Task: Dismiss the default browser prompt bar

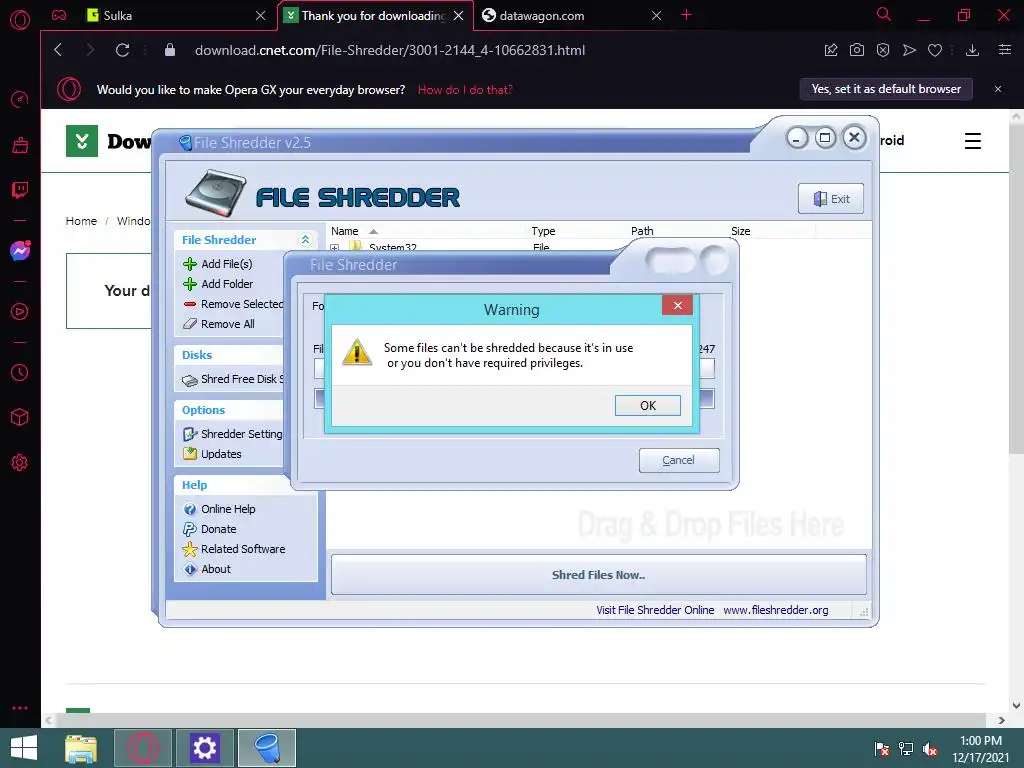Action: [x=997, y=89]
